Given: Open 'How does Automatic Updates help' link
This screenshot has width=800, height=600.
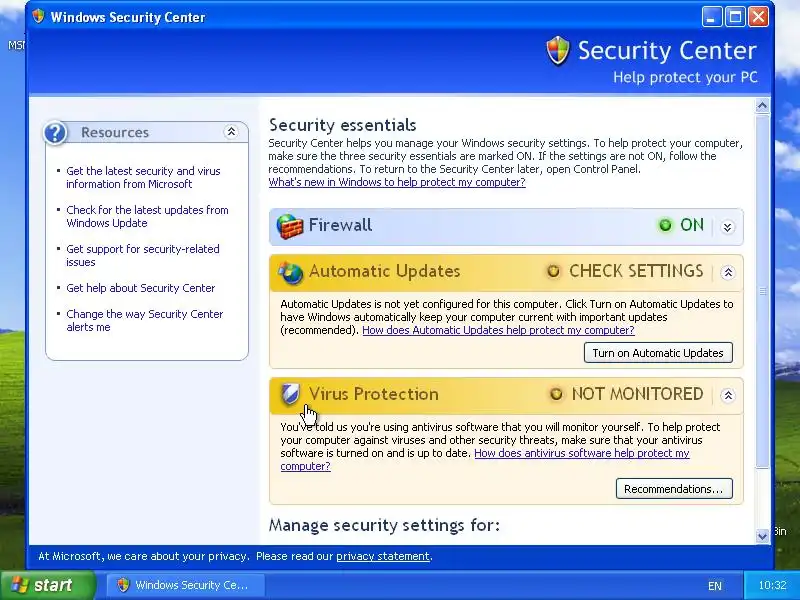Looking at the screenshot, I should pos(498,330).
